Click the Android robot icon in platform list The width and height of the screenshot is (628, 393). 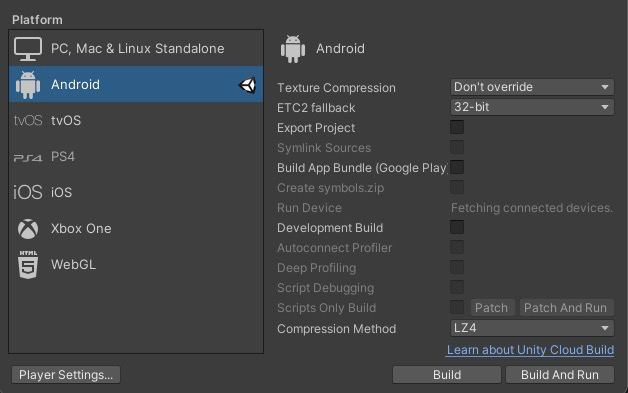(28, 85)
